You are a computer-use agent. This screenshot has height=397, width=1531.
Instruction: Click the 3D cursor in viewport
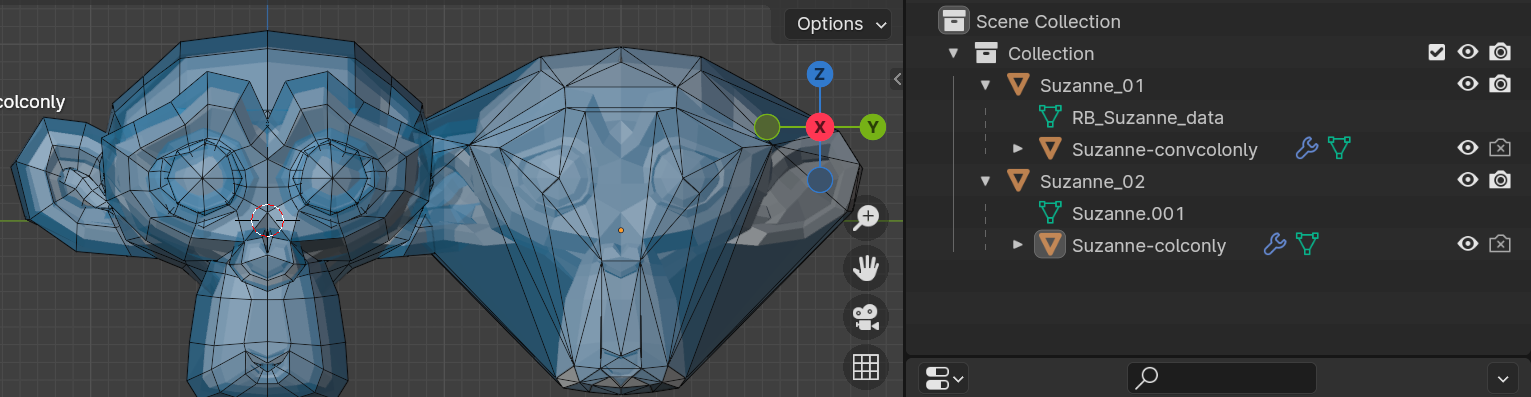pyautogui.click(x=267, y=220)
